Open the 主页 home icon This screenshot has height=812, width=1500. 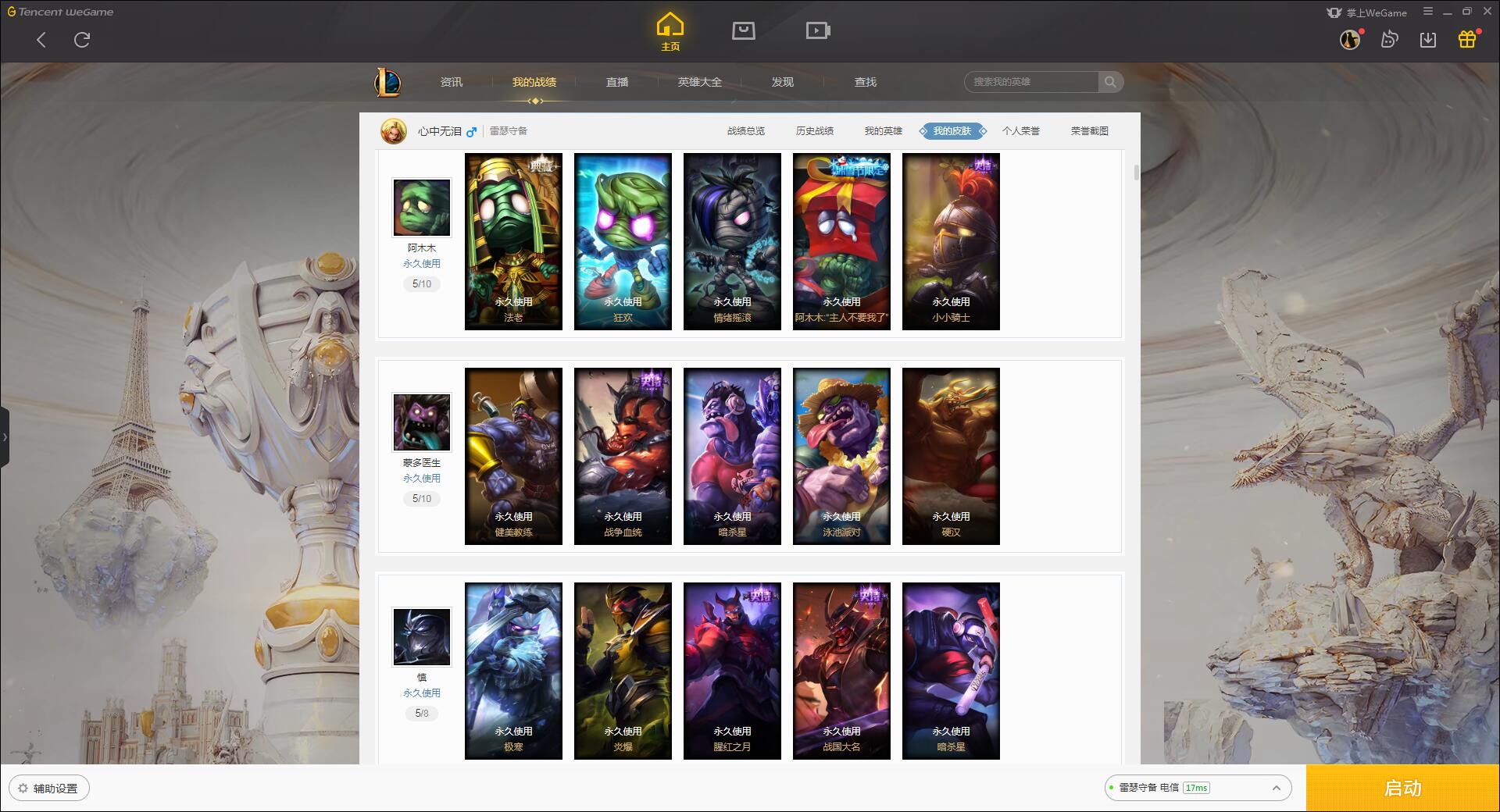coord(670,32)
